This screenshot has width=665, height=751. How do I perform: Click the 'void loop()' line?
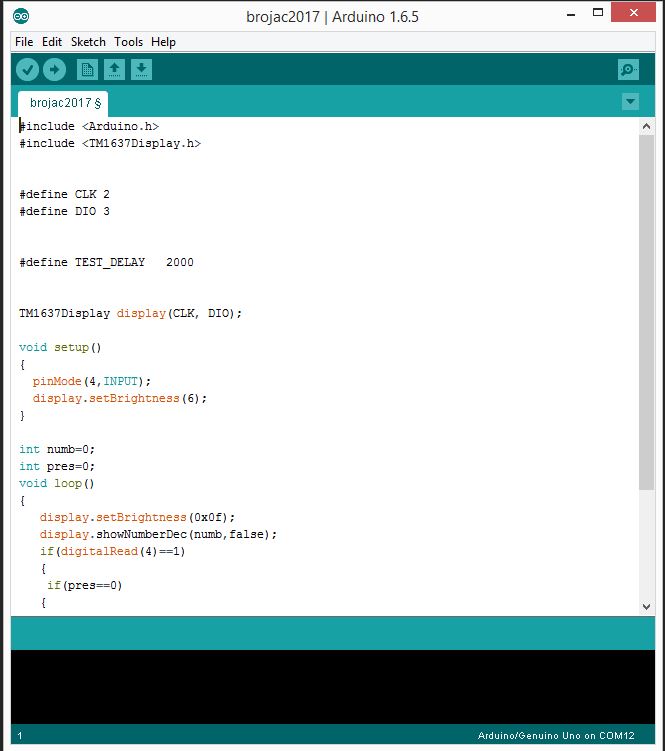coord(57,483)
